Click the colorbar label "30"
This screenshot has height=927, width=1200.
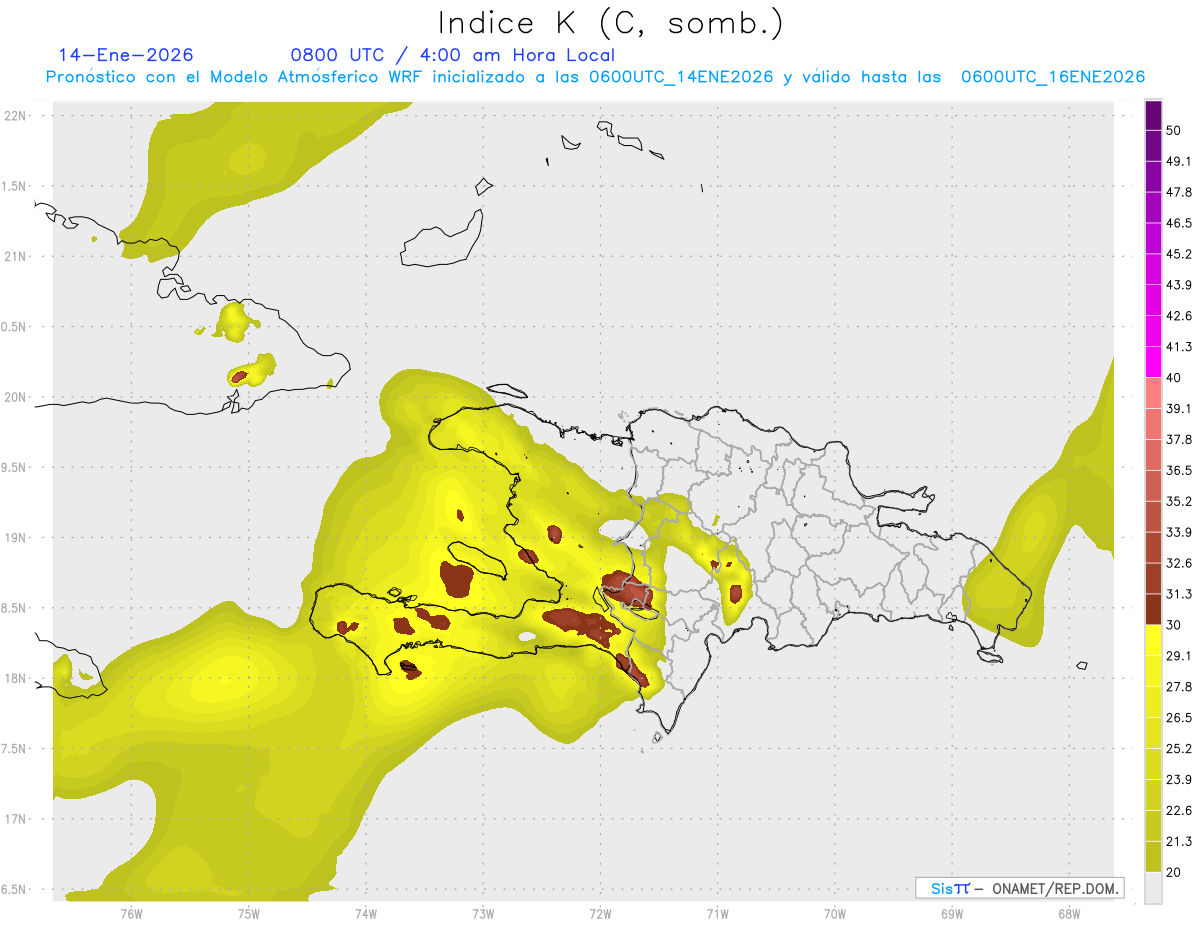(x=1175, y=625)
